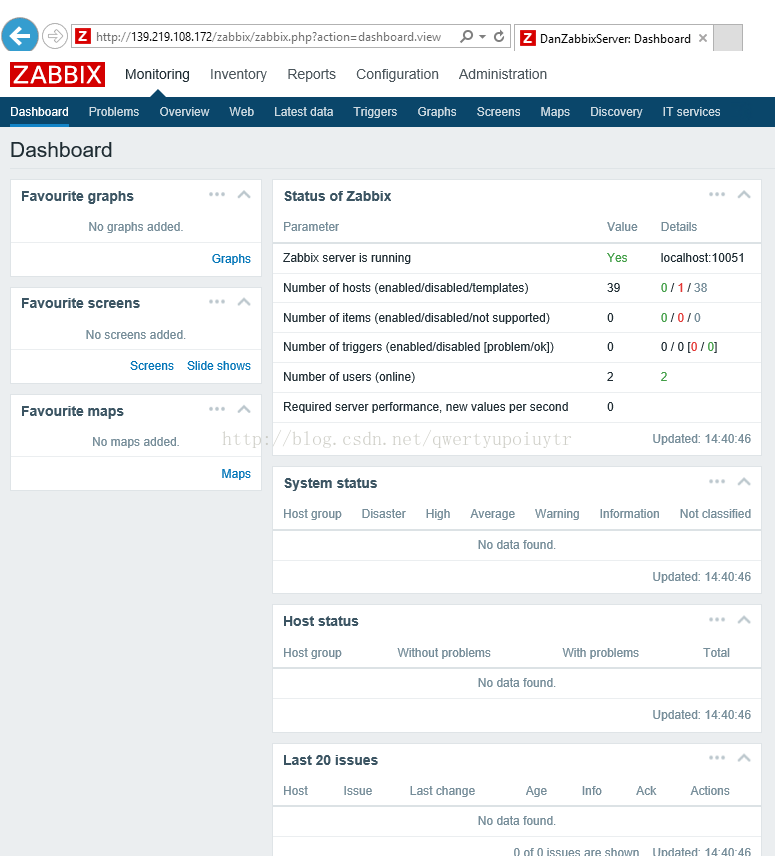
Task: Click the browser back arrow button
Action: (x=20, y=37)
